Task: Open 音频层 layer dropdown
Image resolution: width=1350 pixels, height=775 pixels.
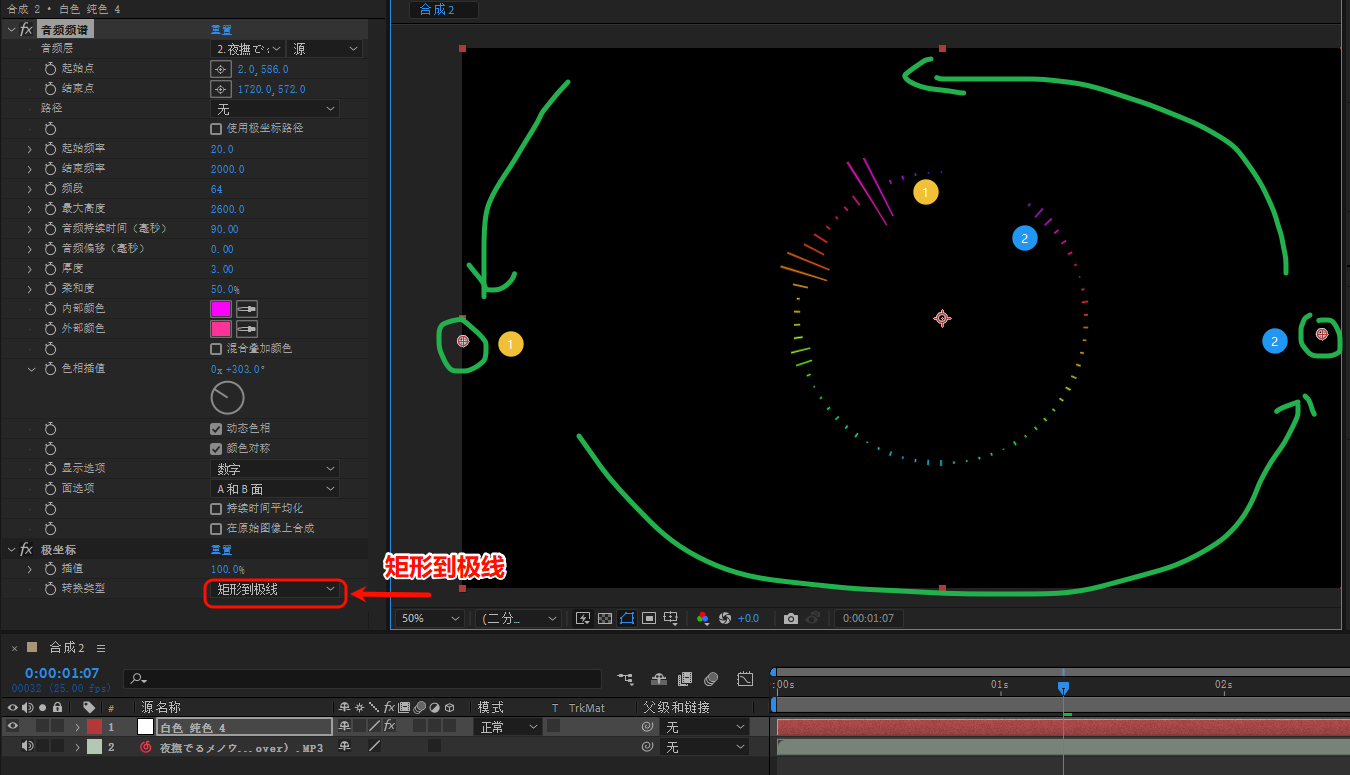Action: click(247, 49)
